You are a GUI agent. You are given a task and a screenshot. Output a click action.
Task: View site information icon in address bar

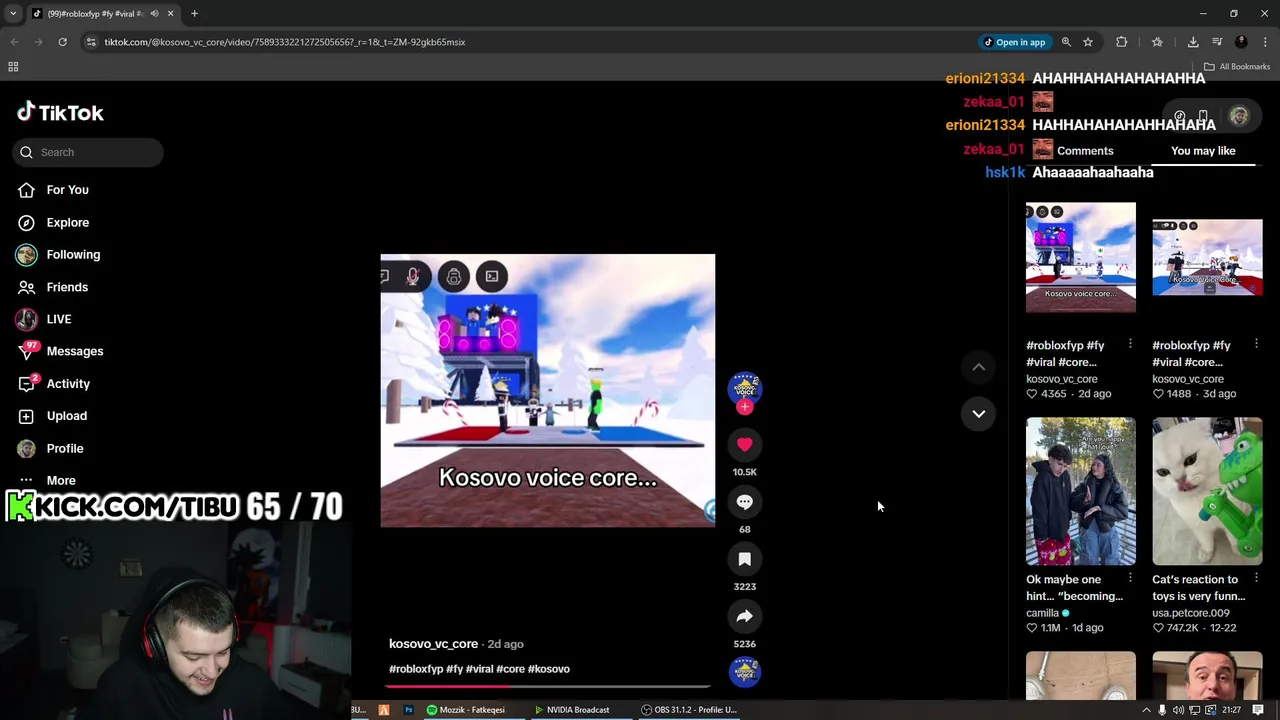[x=91, y=42]
